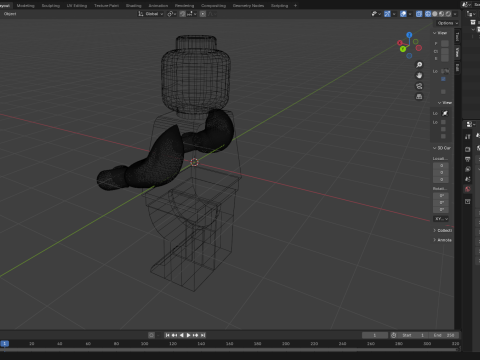Select wireframe viewport shading mode
The height and width of the screenshot is (360, 480).
click(x=428, y=14)
